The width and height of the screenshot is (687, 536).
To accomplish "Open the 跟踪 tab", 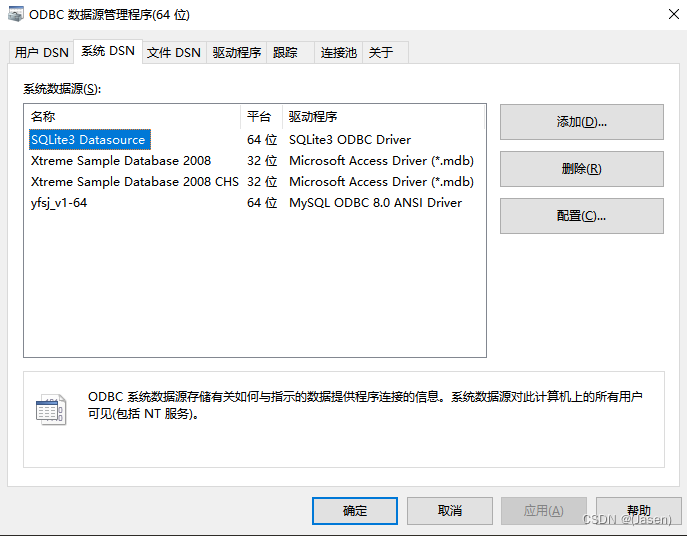I will [x=285, y=53].
